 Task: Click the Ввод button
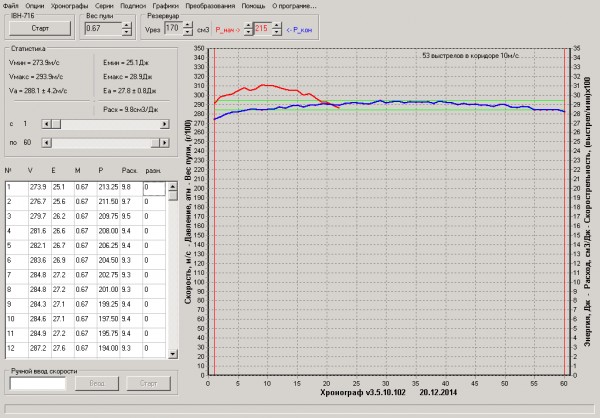coord(97,383)
